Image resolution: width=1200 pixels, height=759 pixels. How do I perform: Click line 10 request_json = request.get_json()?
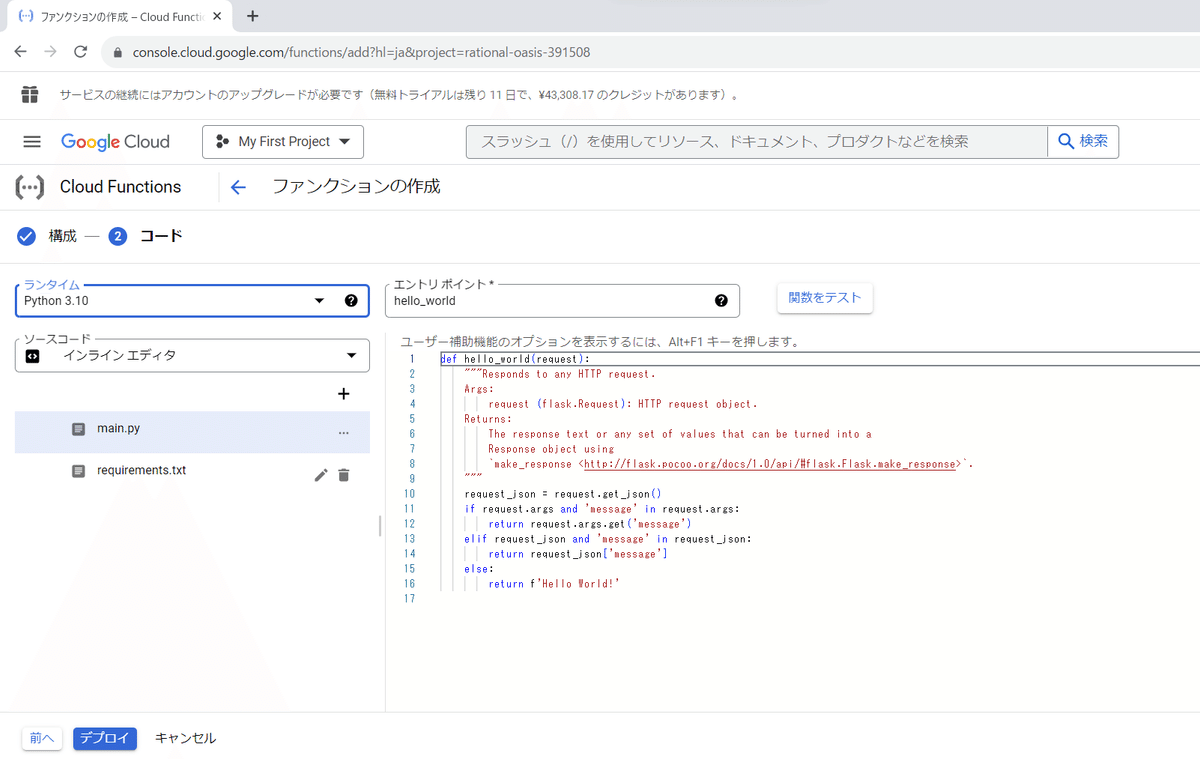[x=563, y=494]
